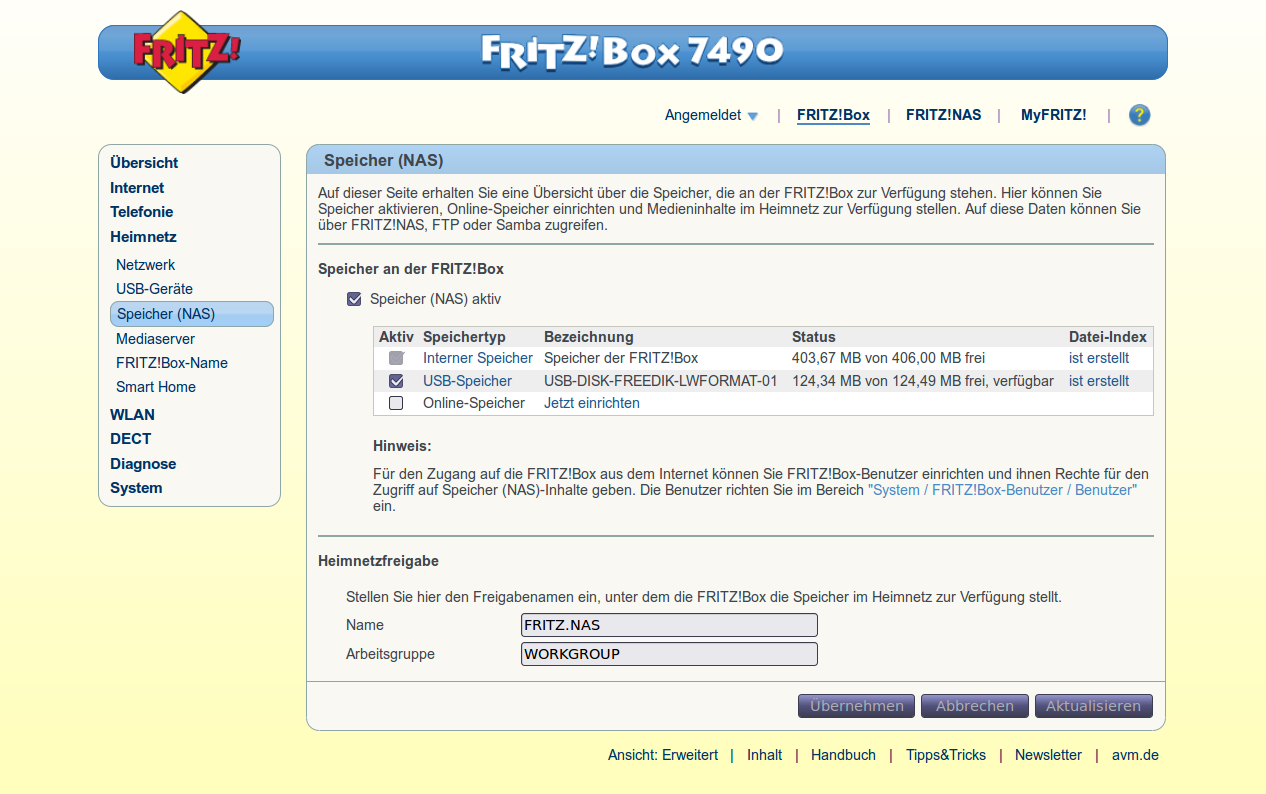Enable the Online-Speicher checkbox
1266x794 pixels.
(x=396, y=403)
